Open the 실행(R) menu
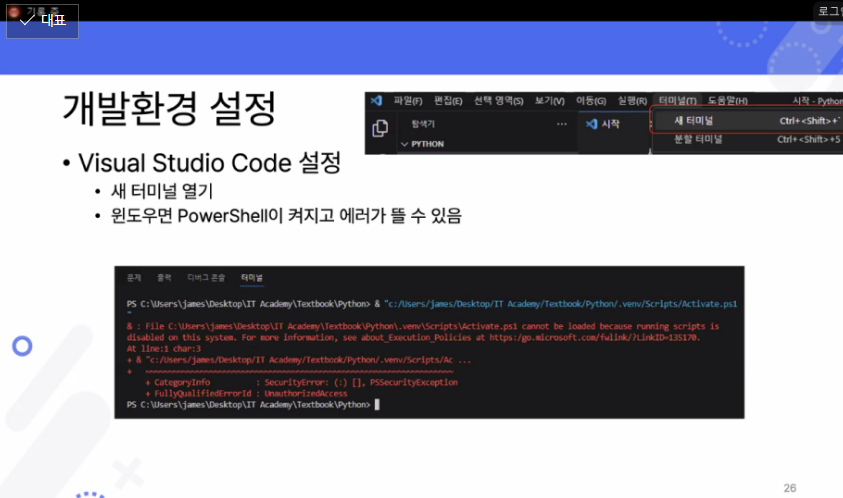This screenshot has width=843, height=498. [632, 101]
